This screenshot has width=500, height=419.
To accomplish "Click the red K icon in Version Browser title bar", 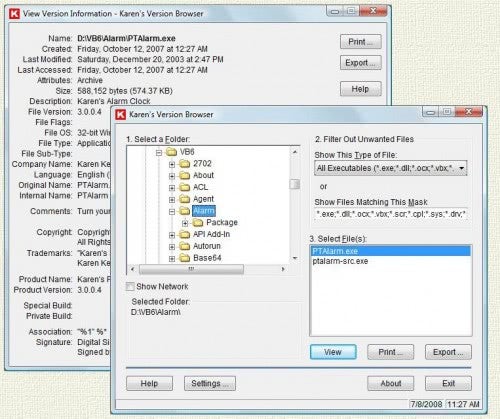I will click(x=120, y=114).
